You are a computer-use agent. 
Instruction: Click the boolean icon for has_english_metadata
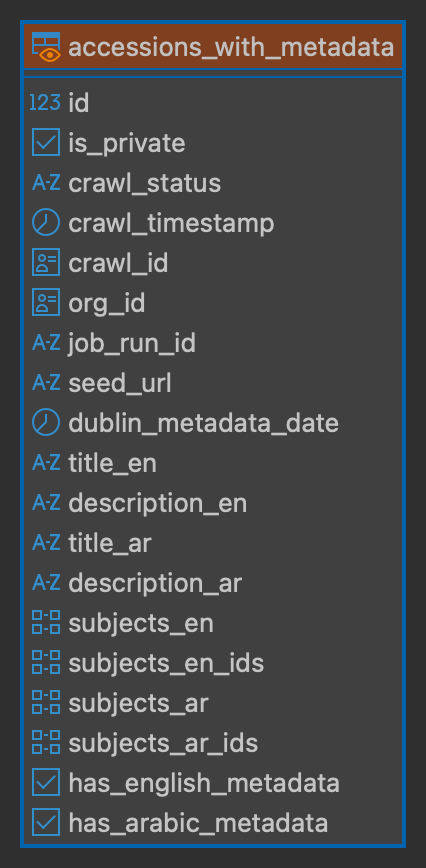46,782
